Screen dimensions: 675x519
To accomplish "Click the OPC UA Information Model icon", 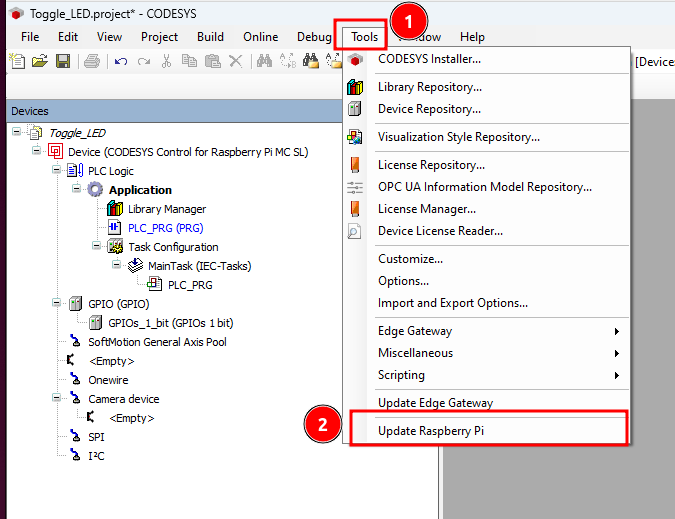I will [355, 187].
